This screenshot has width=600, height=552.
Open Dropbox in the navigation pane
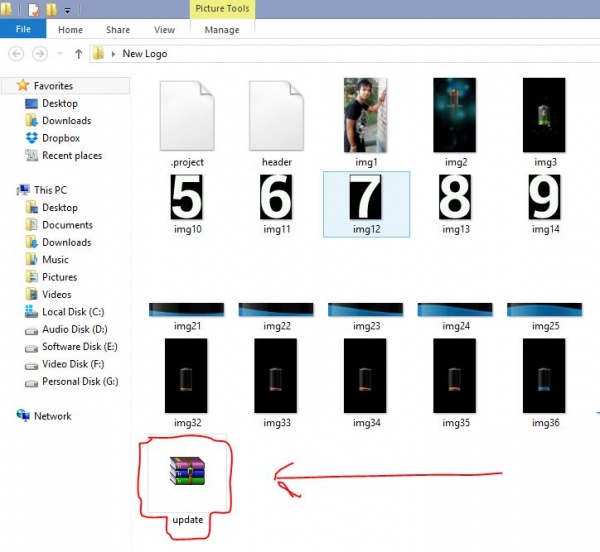click(61, 138)
